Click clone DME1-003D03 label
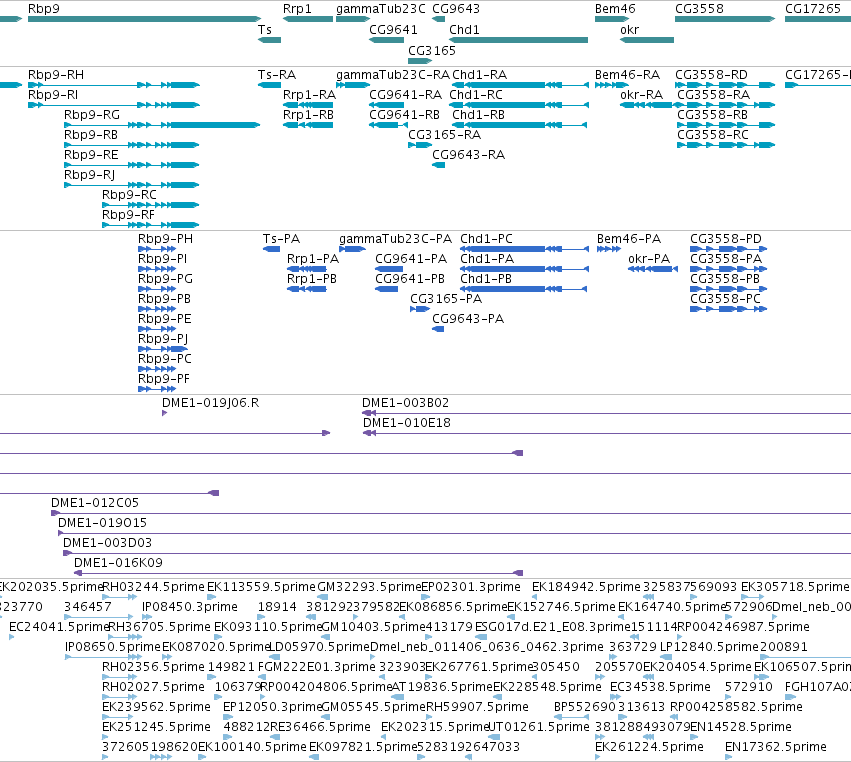The width and height of the screenshot is (851, 762). (107, 543)
